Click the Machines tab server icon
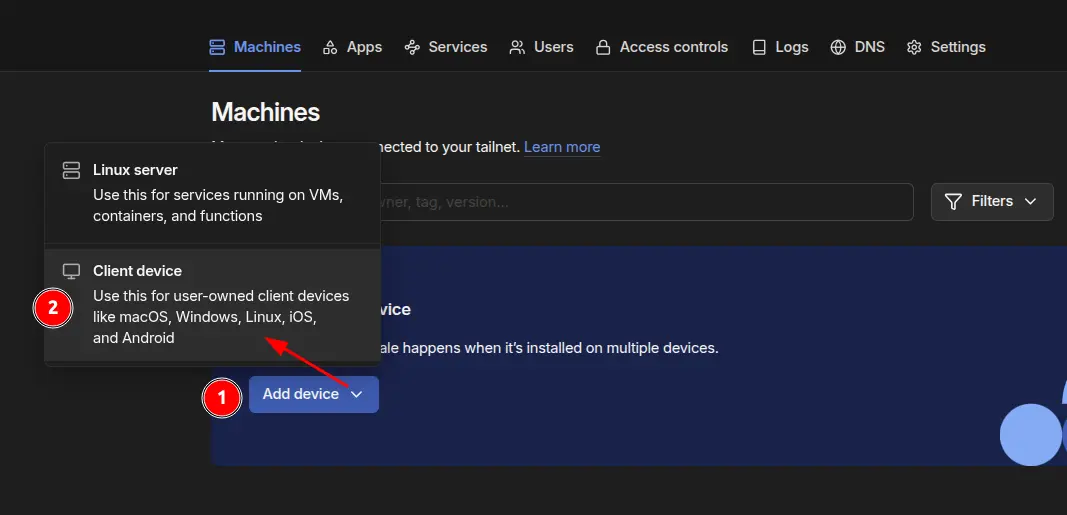 pyautogui.click(x=217, y=47)
